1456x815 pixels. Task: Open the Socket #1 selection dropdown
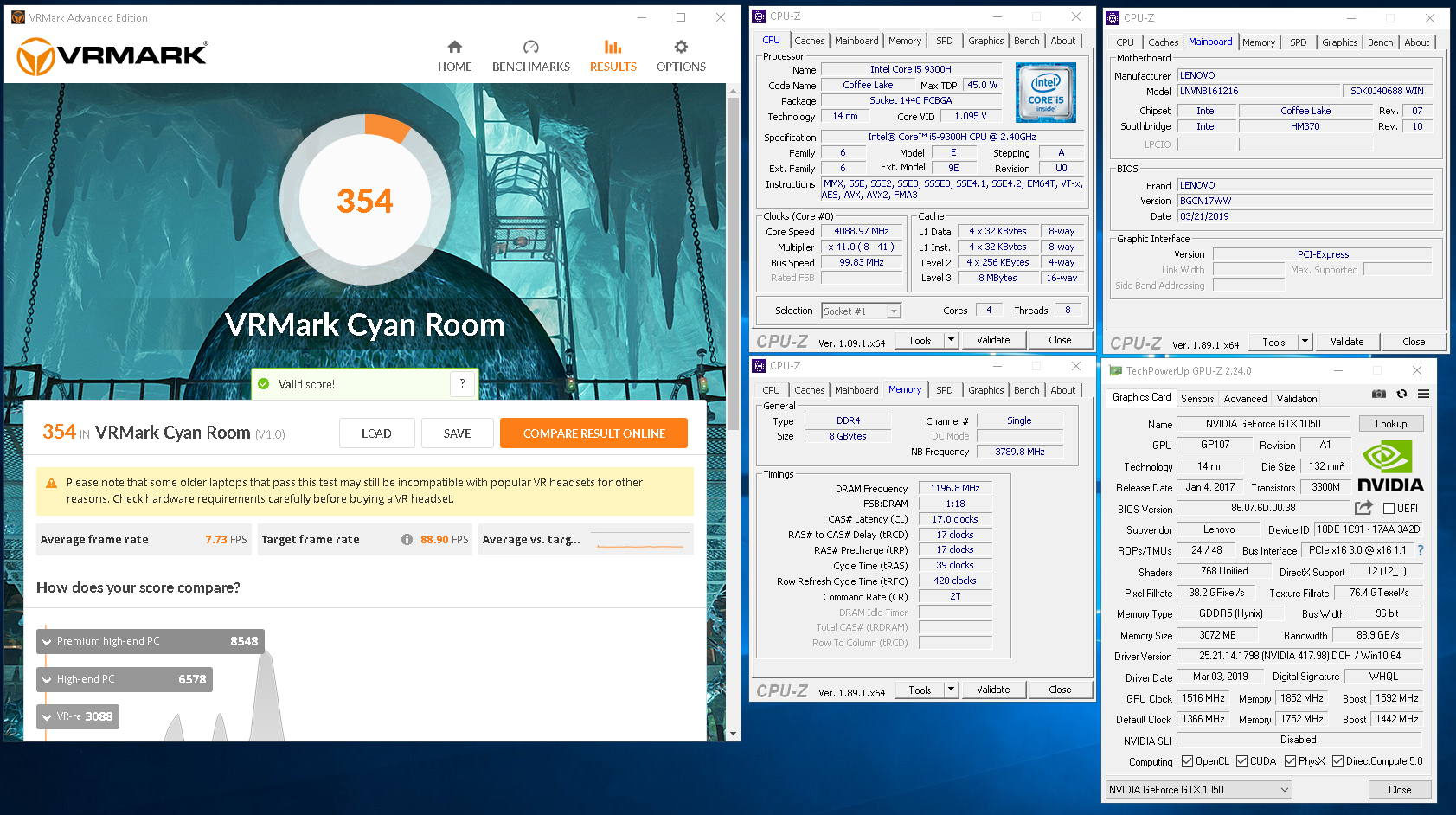(861, 311)
